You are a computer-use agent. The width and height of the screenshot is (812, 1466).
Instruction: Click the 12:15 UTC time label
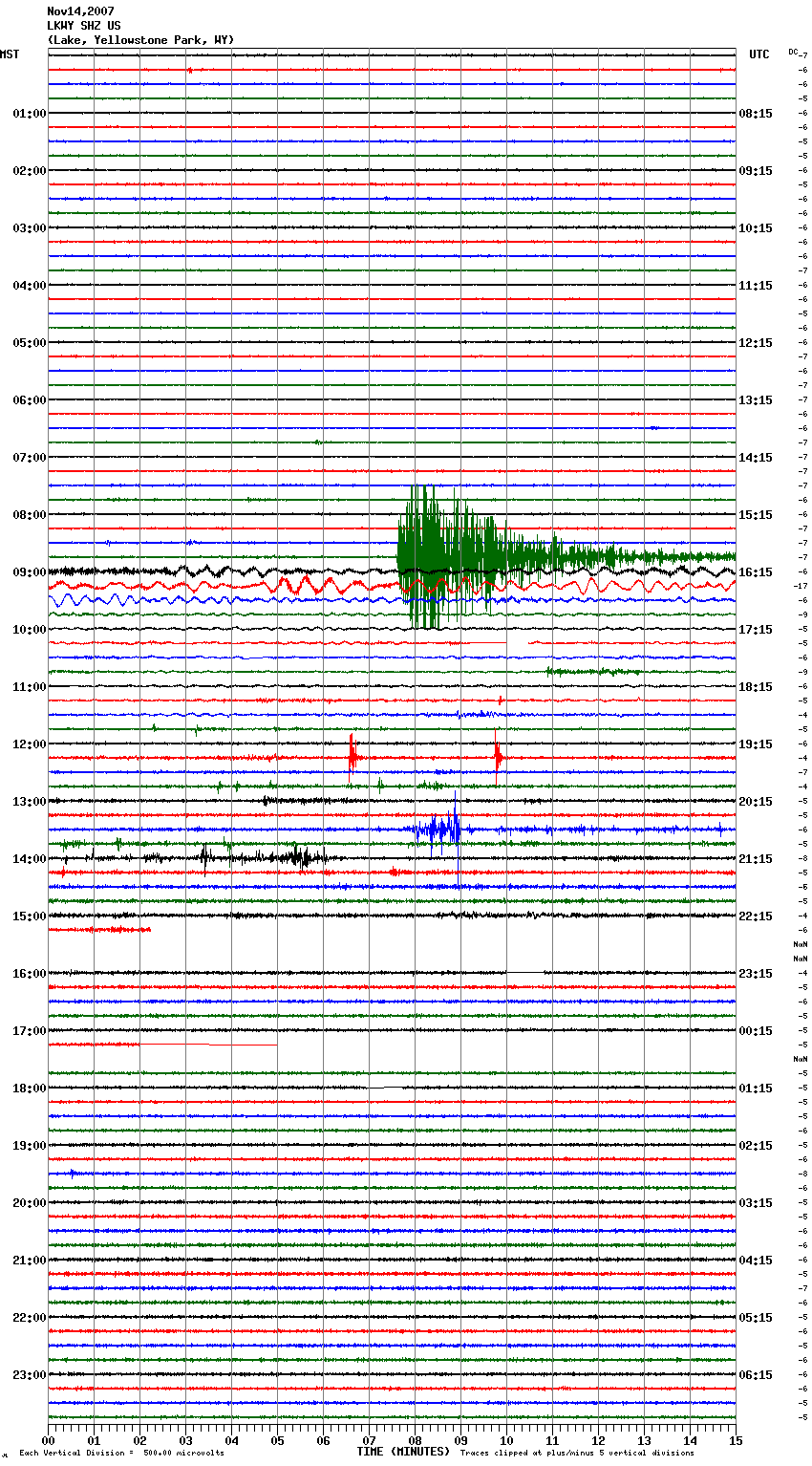coord(756,343)
